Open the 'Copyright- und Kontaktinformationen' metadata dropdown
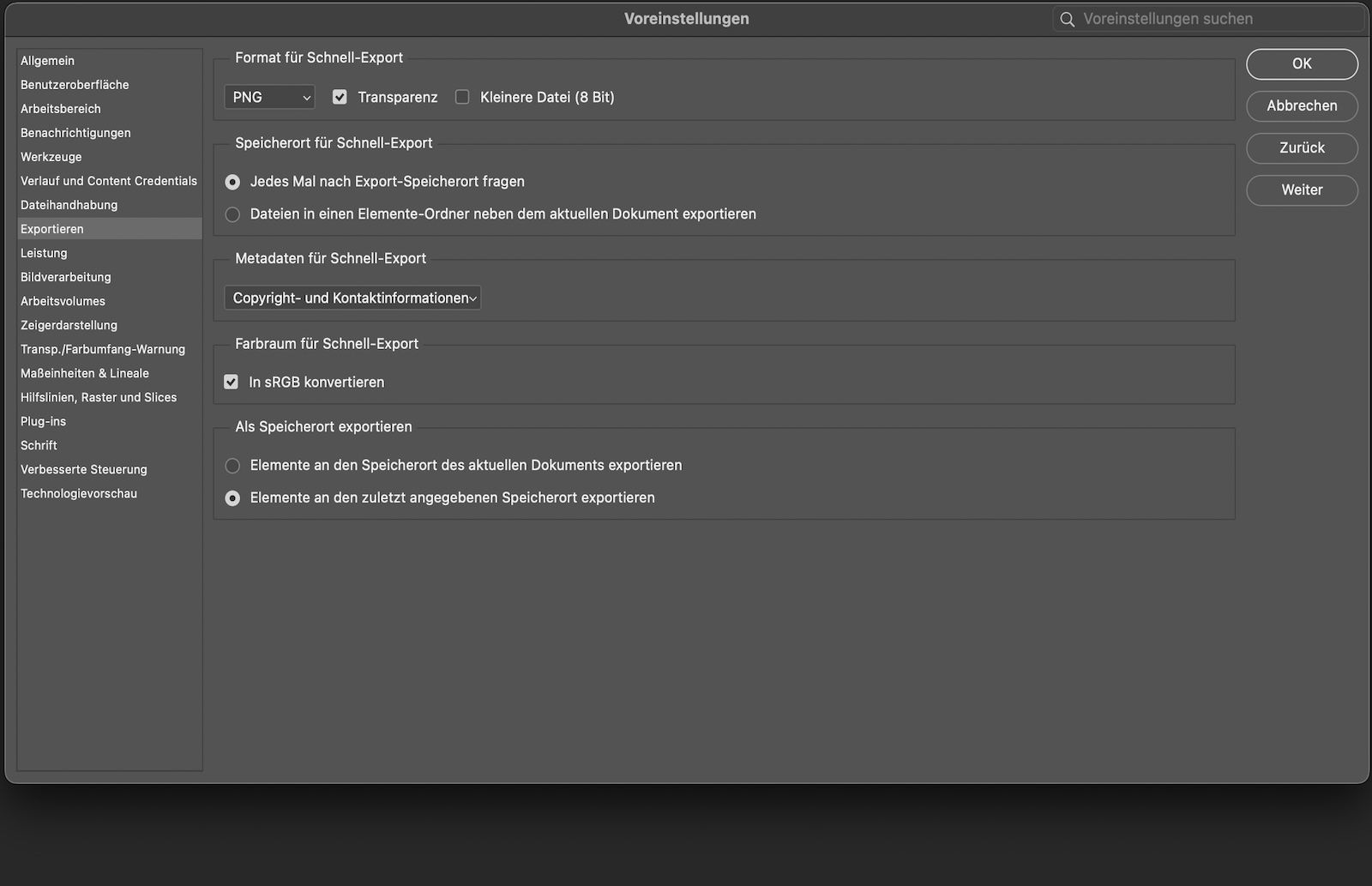 tap(352, 298)
